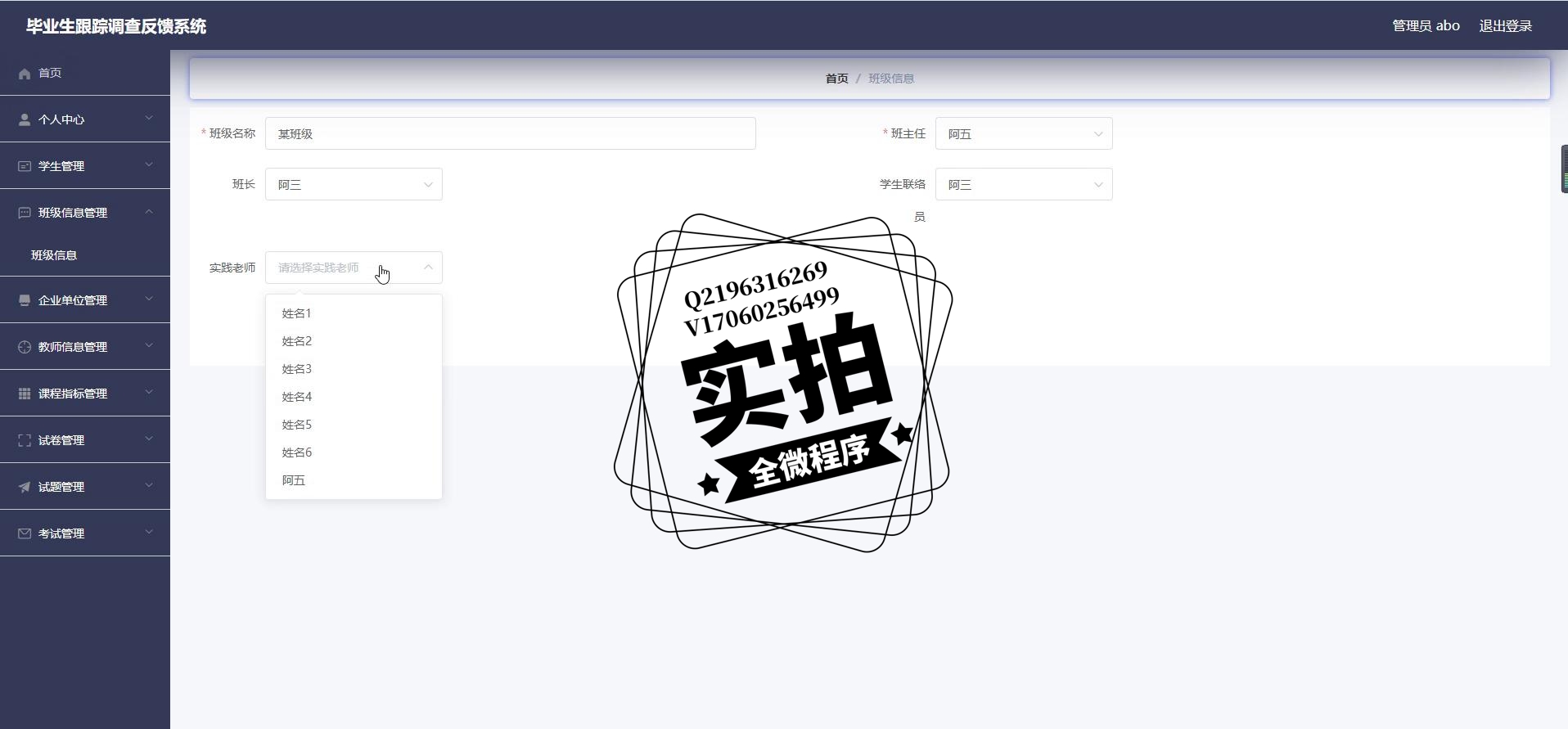
Task: Click the 班级名称 input field
Action: (510, 134)
